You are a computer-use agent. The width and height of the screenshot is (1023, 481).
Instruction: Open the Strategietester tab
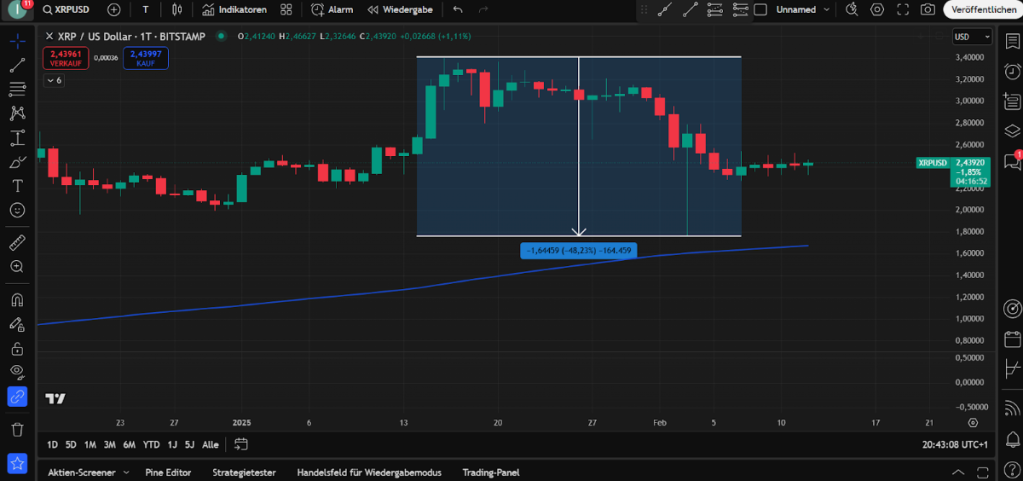(244, 473)
